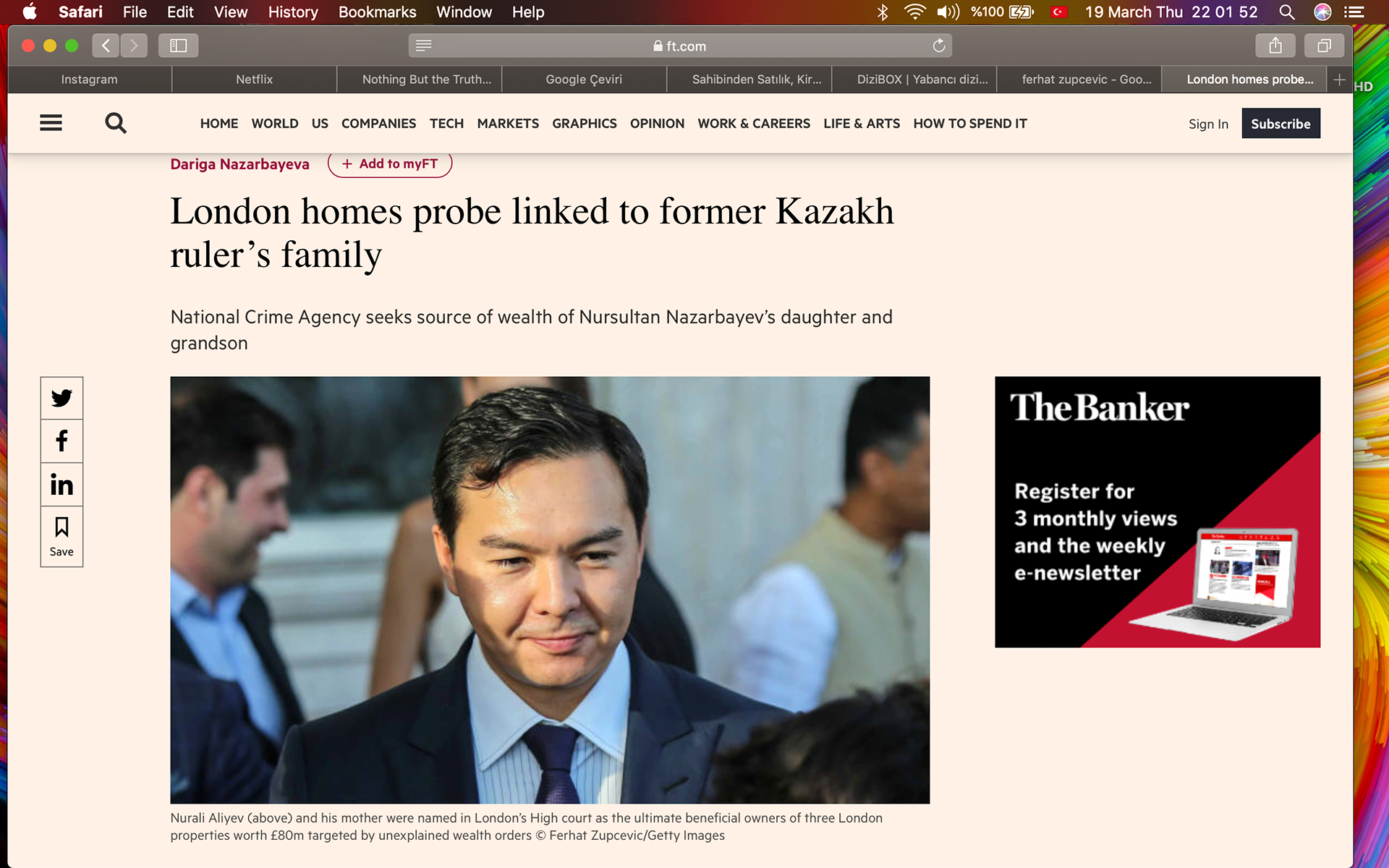Open the MARKETS section link

pyautogui.click(x=508, y=124)
